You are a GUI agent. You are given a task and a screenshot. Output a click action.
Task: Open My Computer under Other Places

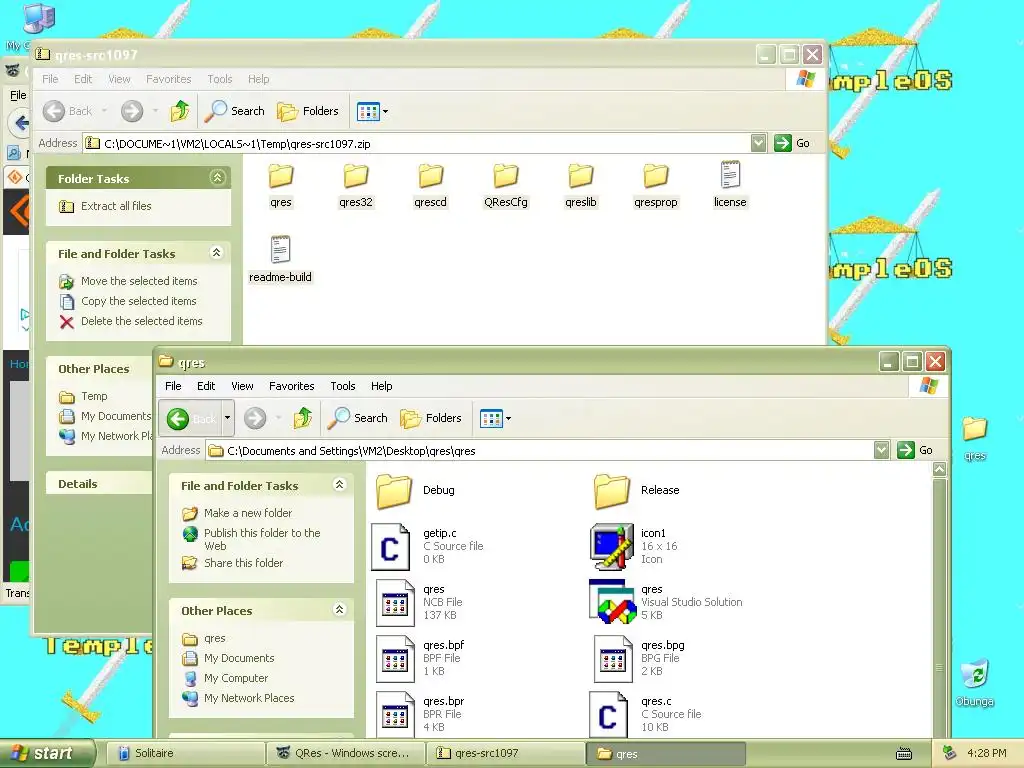[236, 679]
